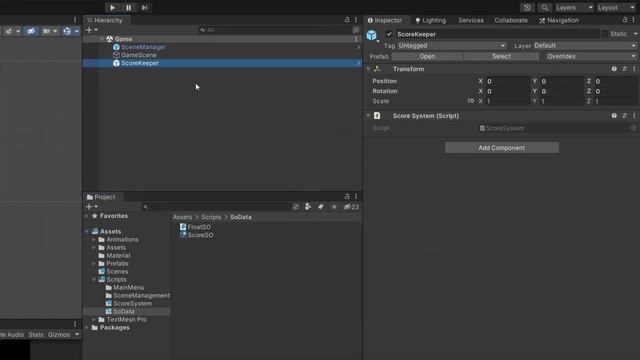Toggle the constrained proportions scale link
Image resolution: width=640 pixels, height=360 pixels.
point(471,101)
